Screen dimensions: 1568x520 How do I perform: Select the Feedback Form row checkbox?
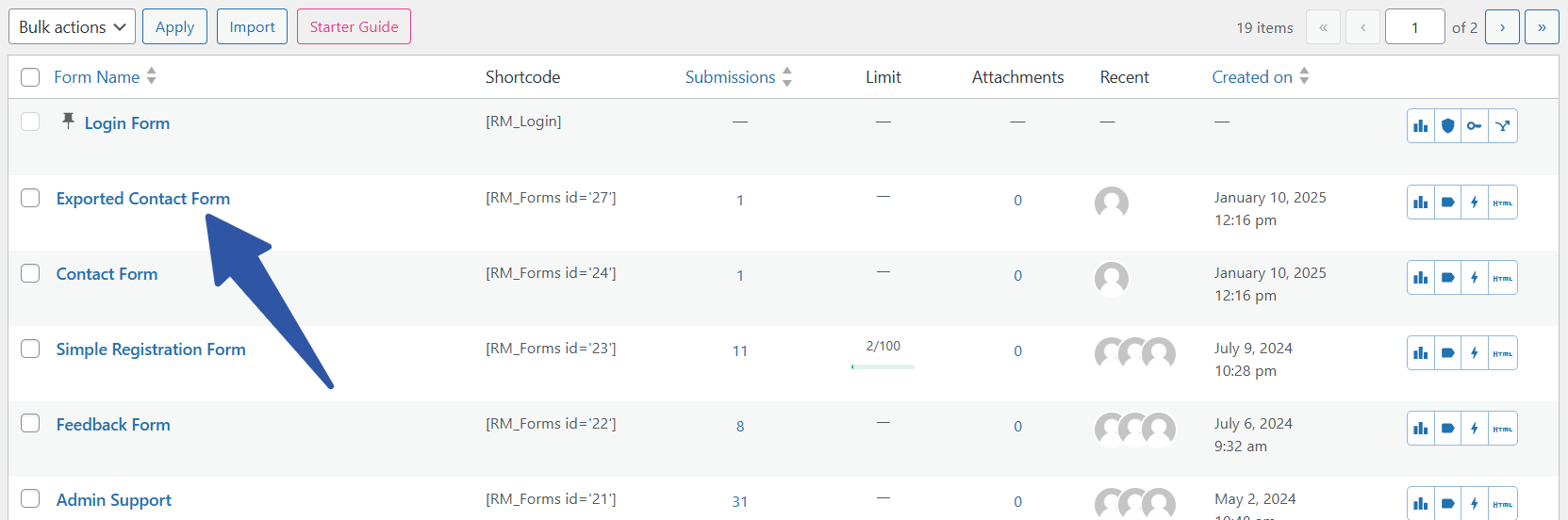click(x=30, y=424)
